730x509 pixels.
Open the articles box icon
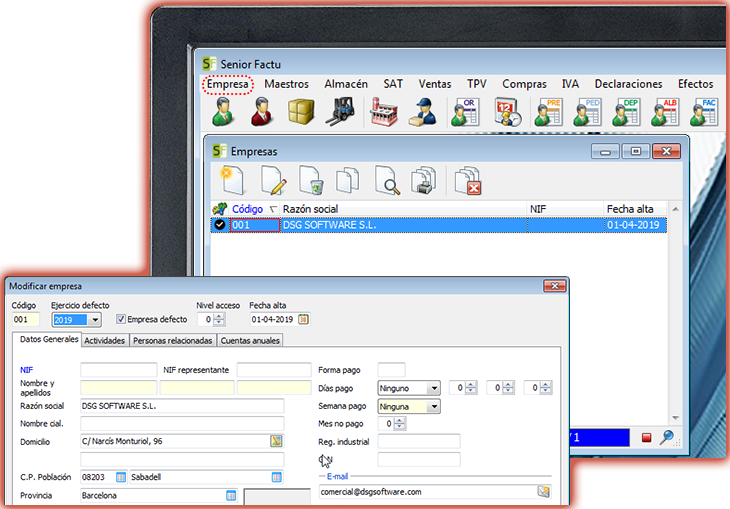click(x=301, y=112)
